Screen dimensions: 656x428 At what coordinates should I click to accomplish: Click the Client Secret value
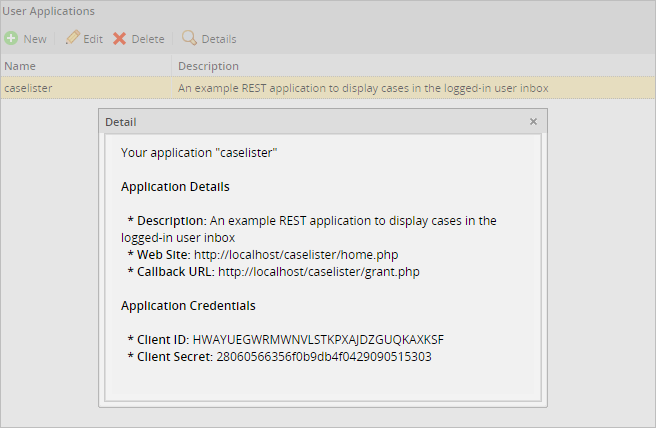pos(324,356)
